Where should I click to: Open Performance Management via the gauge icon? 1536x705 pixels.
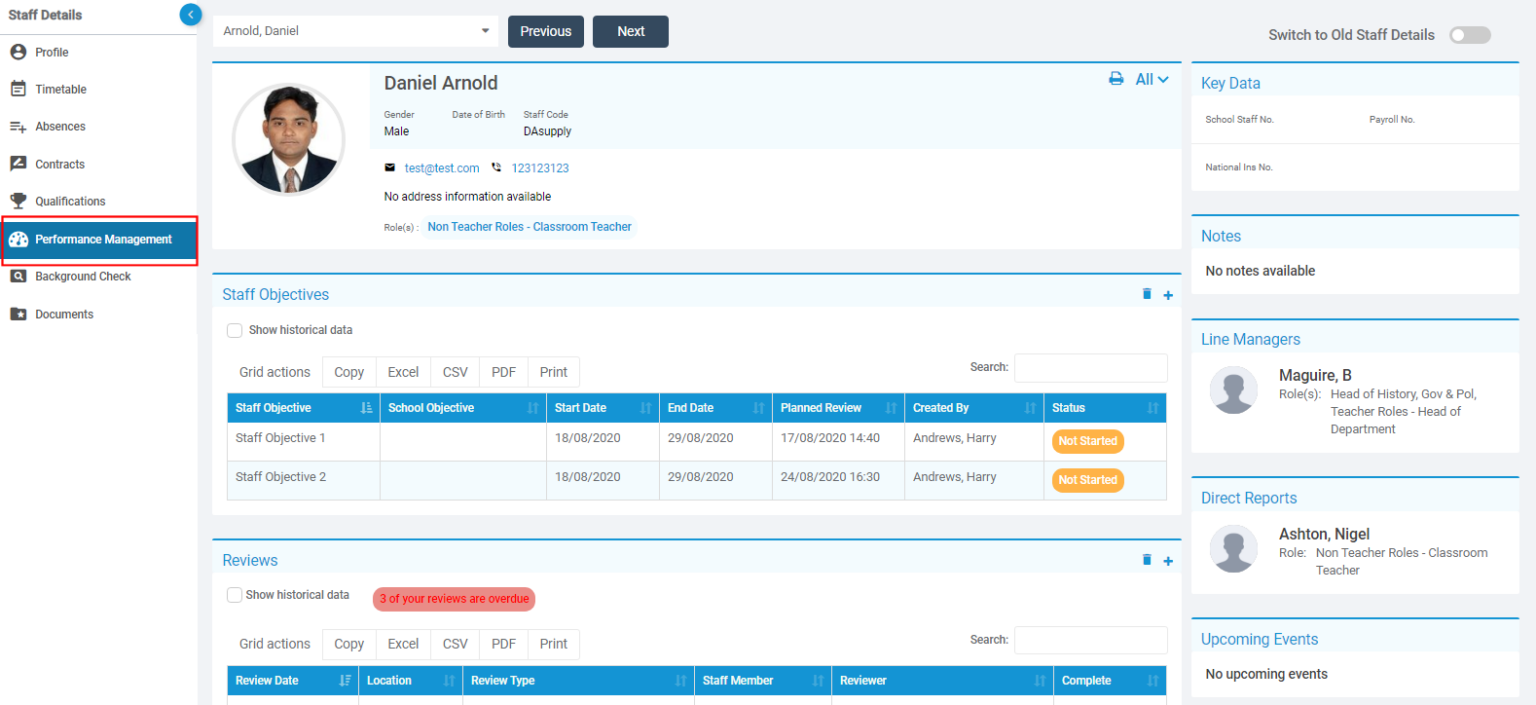point(20,240)
